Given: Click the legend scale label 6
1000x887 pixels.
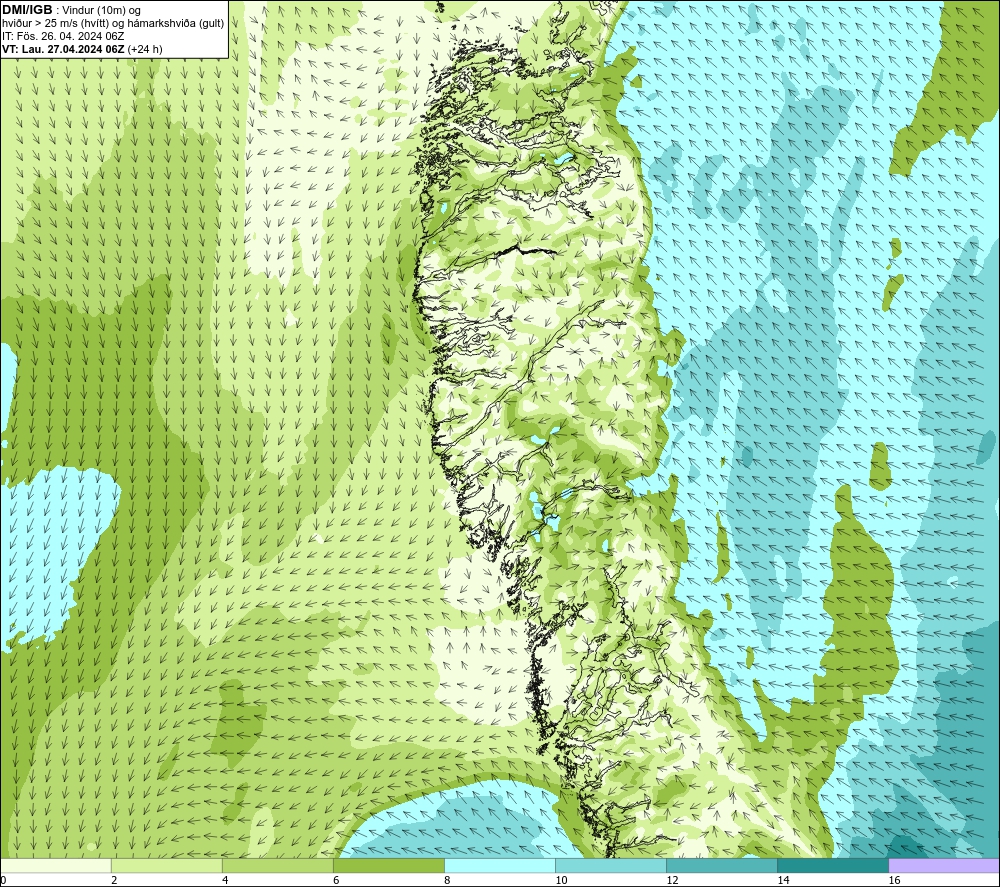Looking at the screenshot, I should [x=336, y=880].
